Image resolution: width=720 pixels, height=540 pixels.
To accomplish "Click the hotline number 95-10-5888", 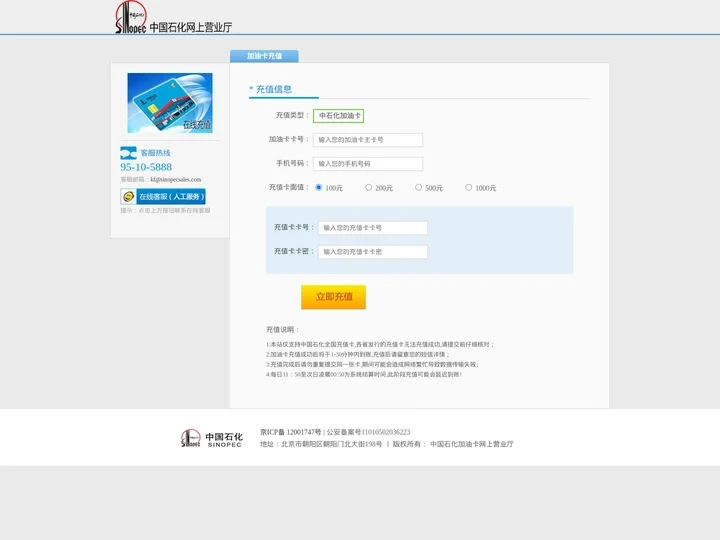I will tap(146, 167).
